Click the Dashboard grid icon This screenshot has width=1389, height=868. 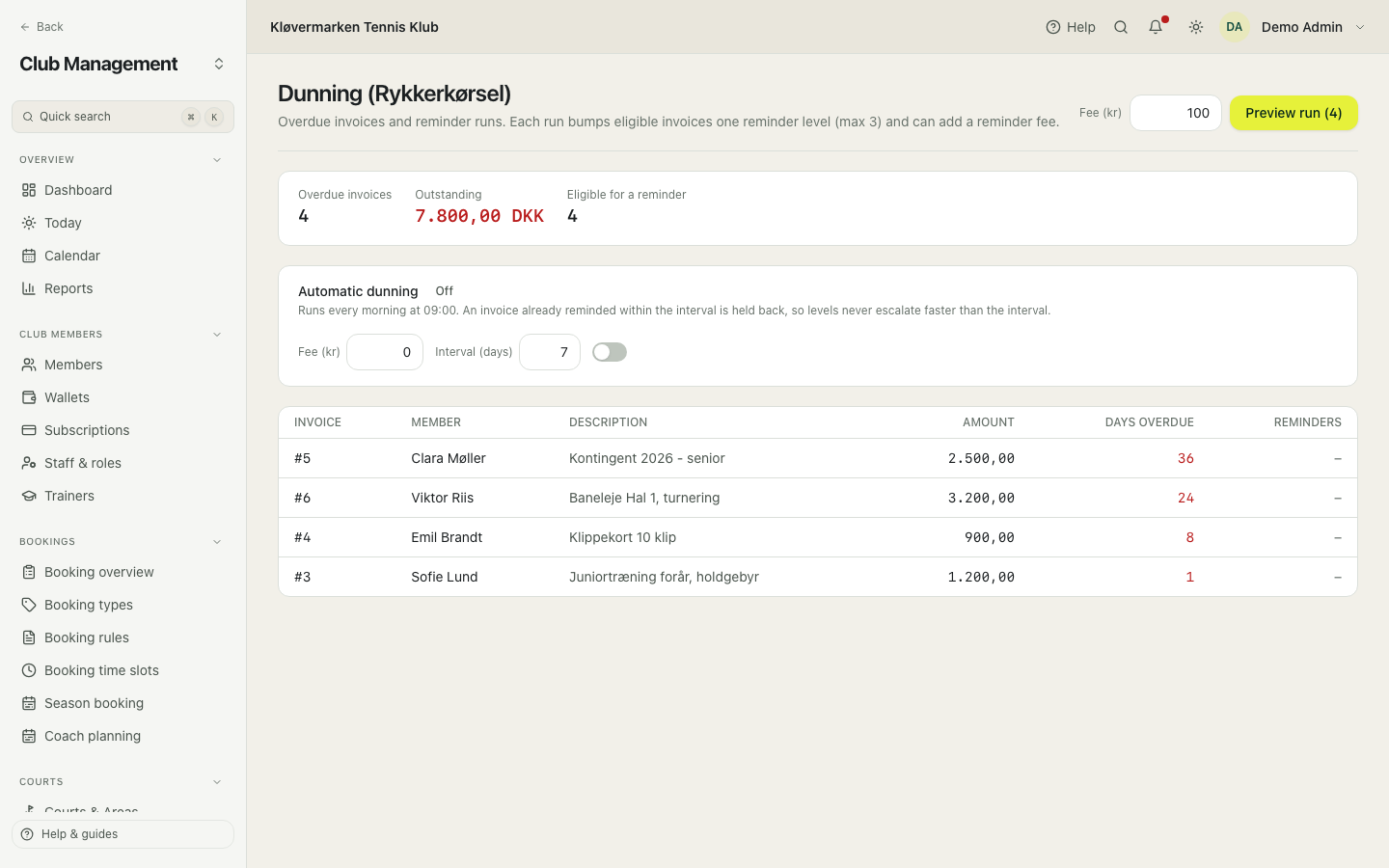tap(29, 190)
